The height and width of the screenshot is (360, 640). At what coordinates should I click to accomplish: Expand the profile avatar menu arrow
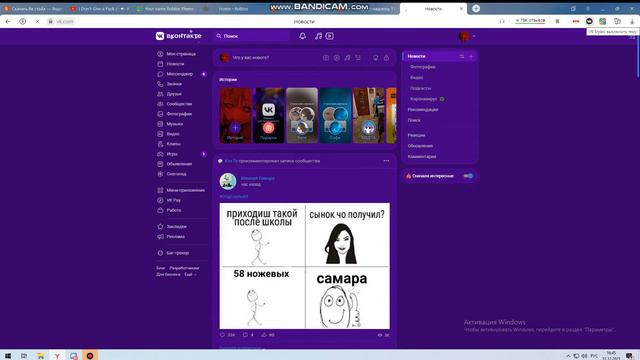[x=474, y=36]
